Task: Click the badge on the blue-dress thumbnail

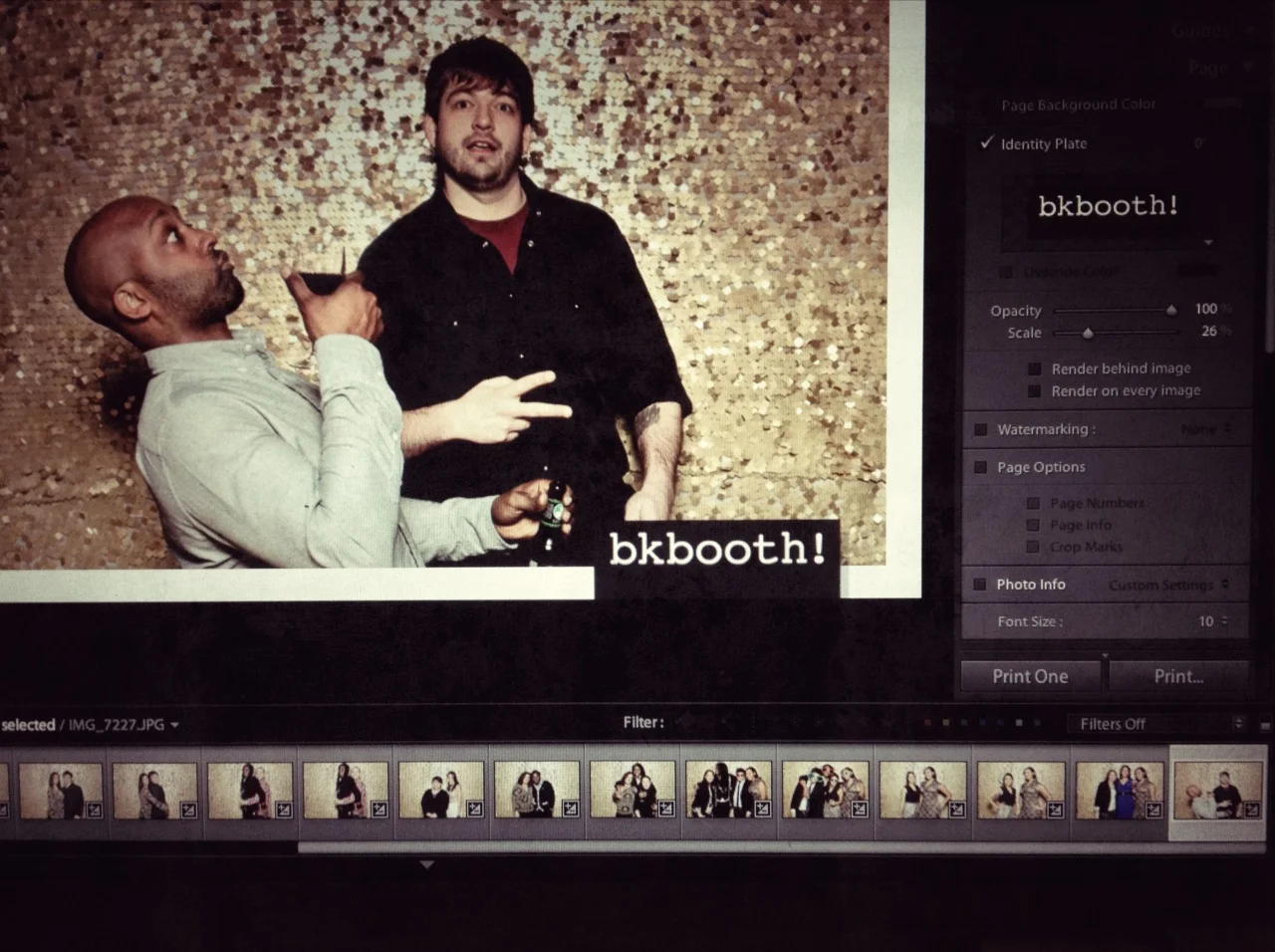Action: click(x=1152, y=810)
